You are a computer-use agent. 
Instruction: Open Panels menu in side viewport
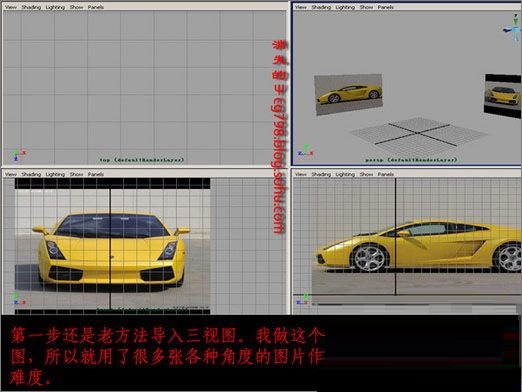[386, 174]
